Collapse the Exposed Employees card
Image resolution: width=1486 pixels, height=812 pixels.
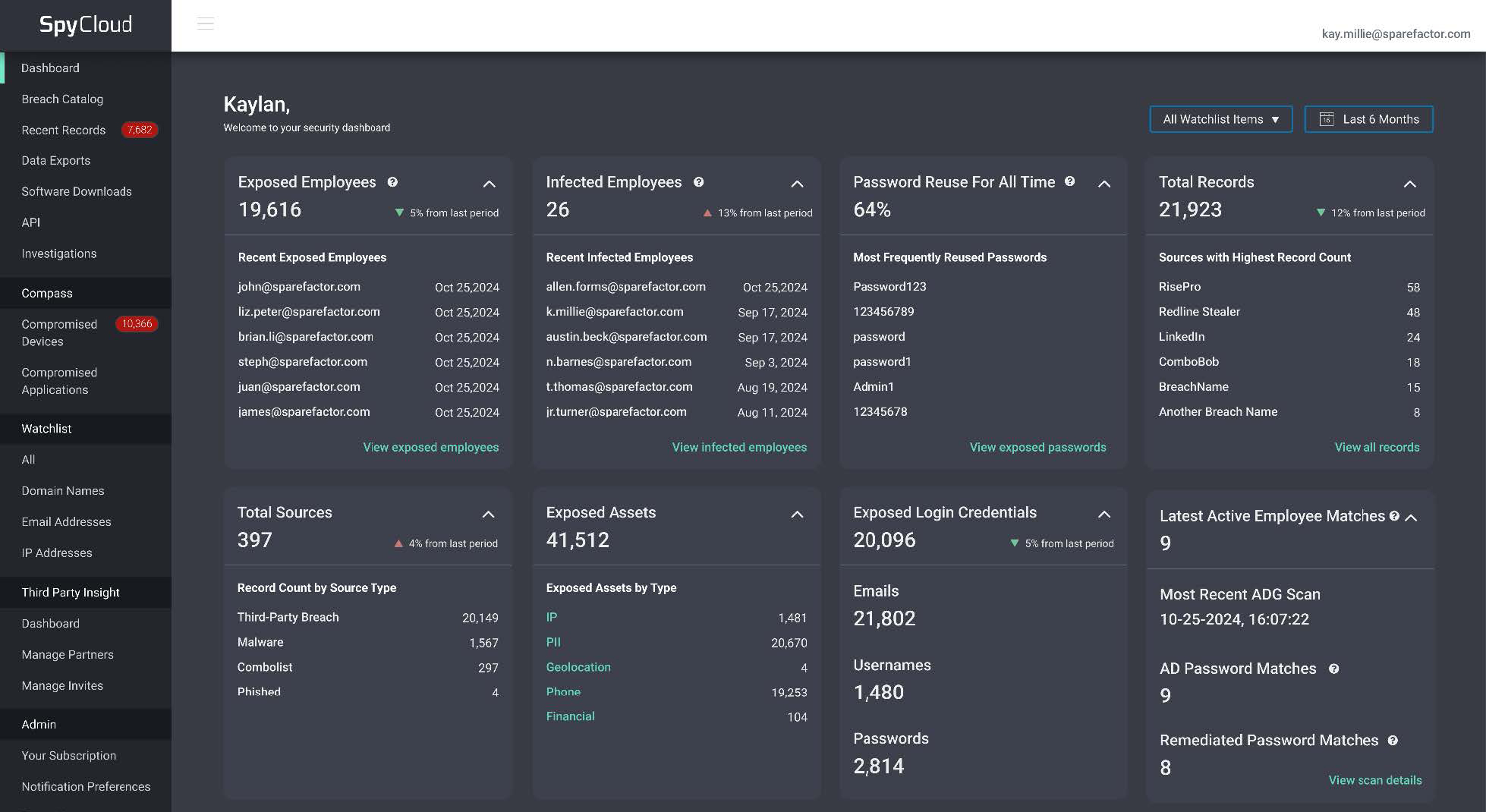(x=490, y=184)
